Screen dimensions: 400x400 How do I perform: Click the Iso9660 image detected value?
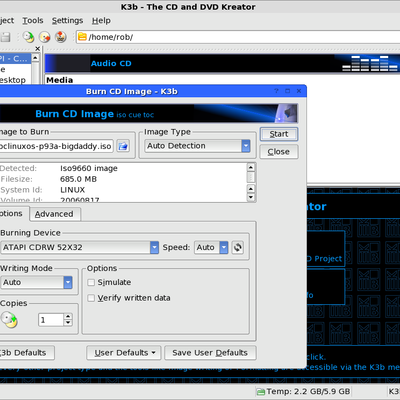pos(89,168)
